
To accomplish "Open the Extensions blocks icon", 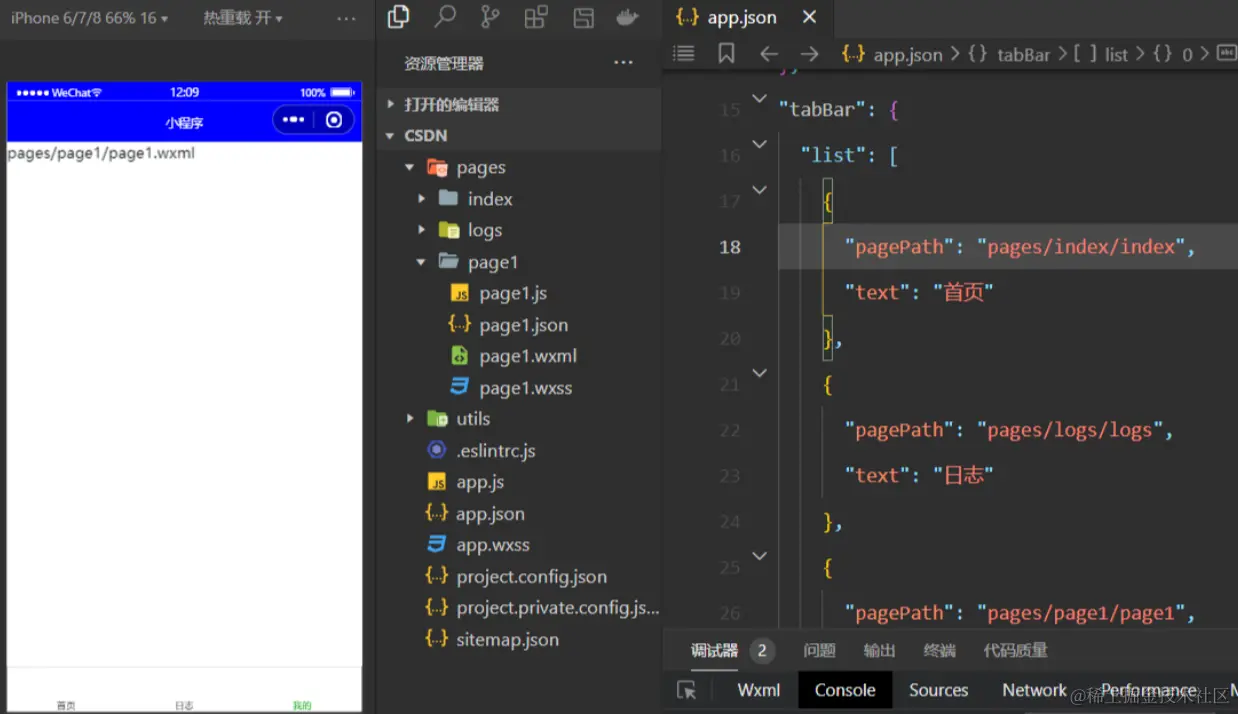I will pyautogui.click(x=537, y=17).
